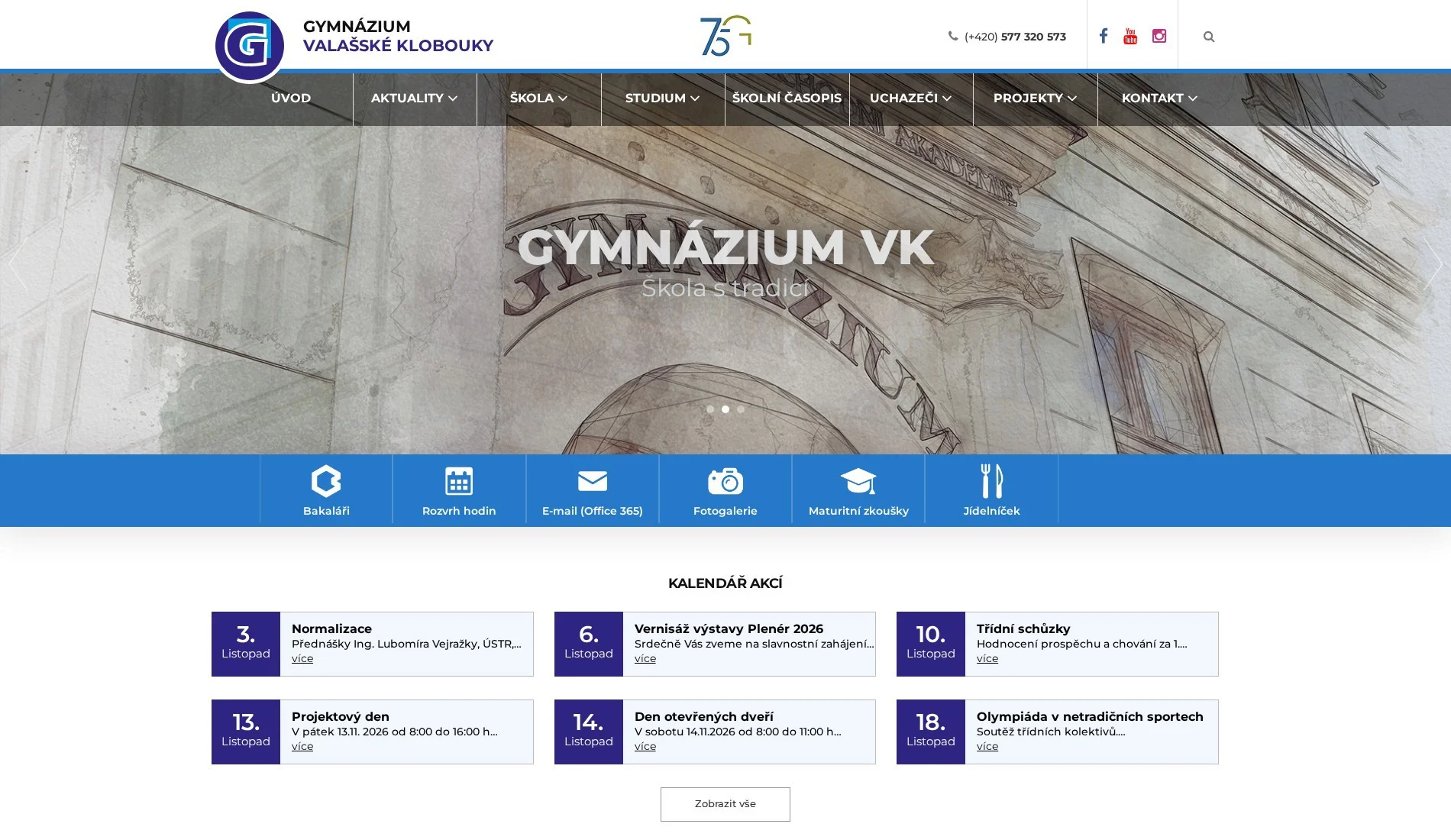Image resolution: width=1451 pixels, height=840 pixels.
Task: Open Rozvrh hodin calendar icon
Action: [459, 481]
